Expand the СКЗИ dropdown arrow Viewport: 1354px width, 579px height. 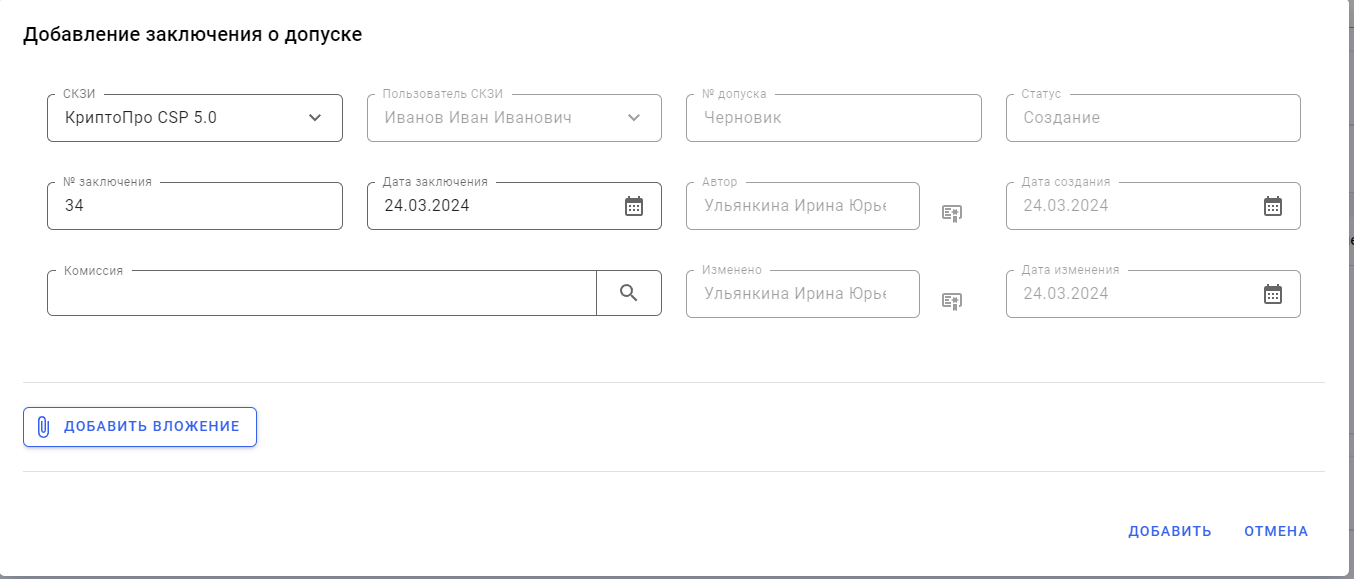pos(315,118)
